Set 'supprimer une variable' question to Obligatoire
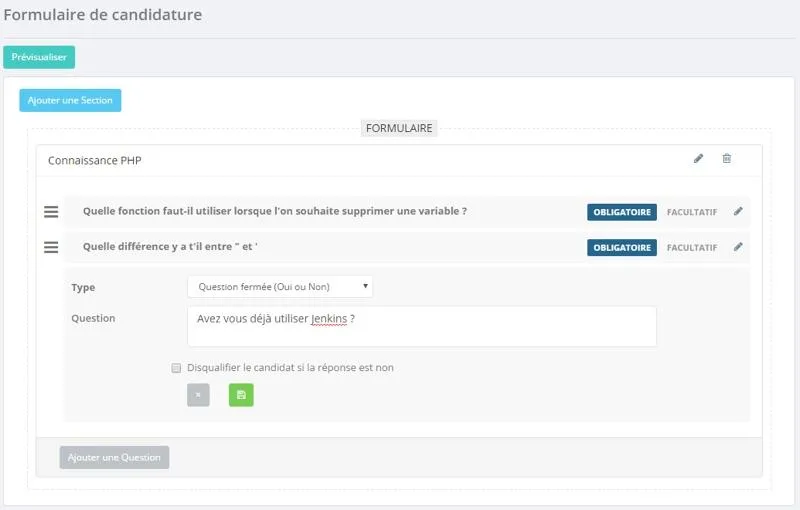This screenshot has height=510, width=800. click(622, 212)
